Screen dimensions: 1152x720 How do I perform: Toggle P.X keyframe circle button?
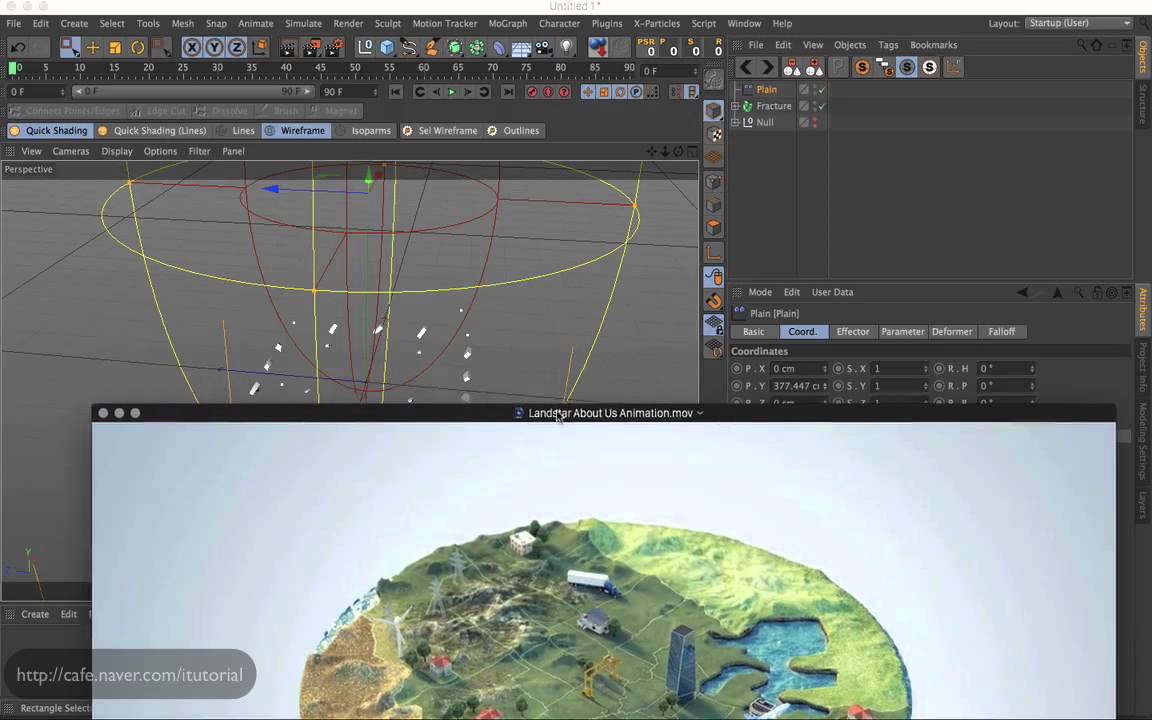tap(737, 369)
